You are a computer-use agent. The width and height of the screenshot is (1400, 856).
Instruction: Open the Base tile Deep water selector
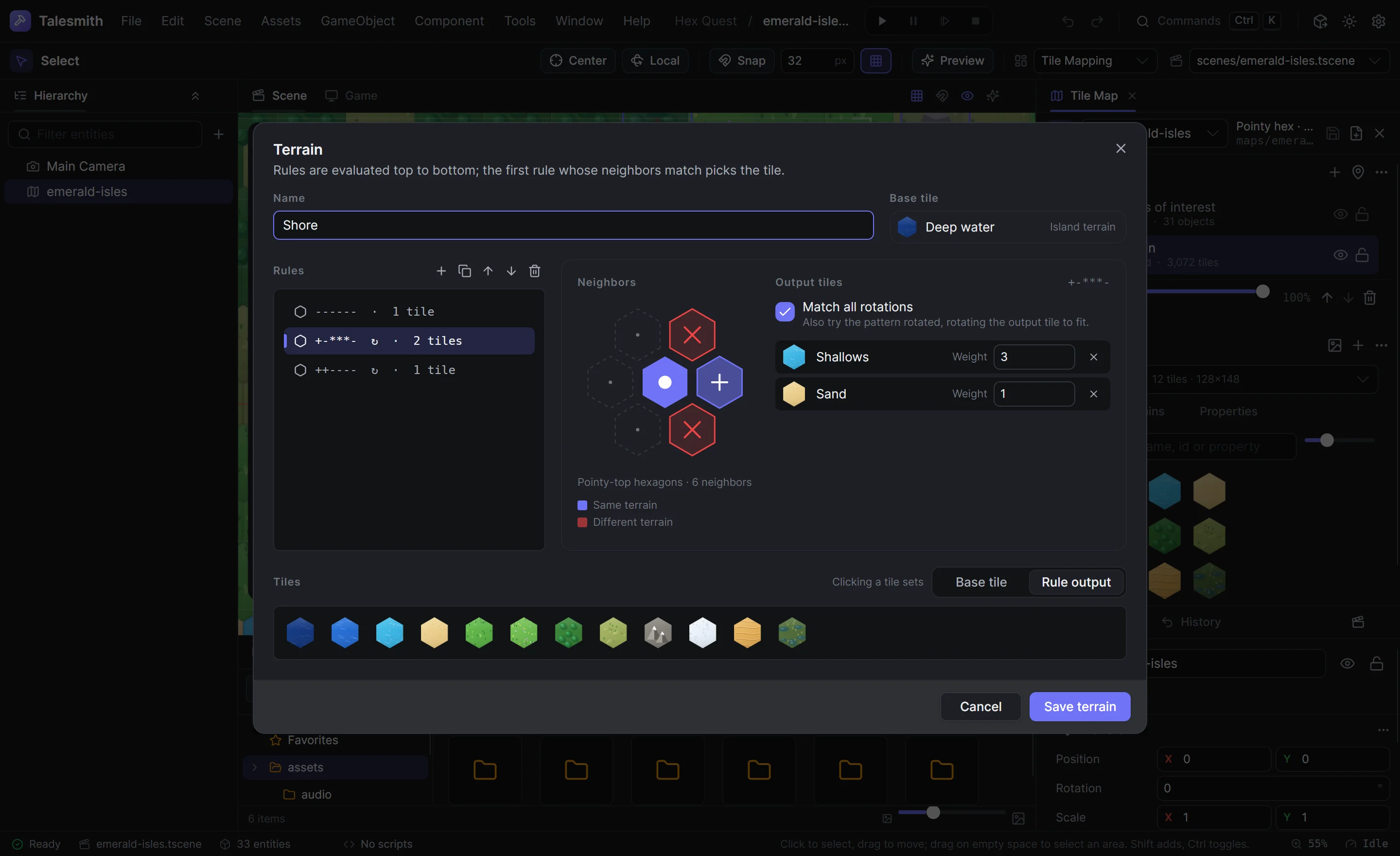(x=1007, y=227)
